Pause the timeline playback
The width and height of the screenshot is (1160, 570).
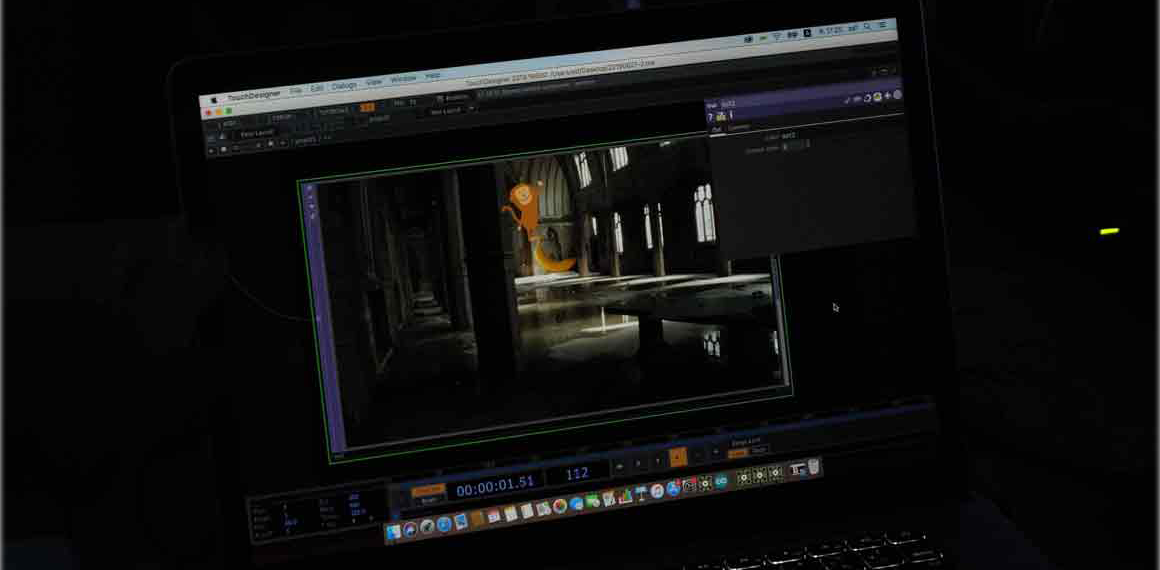[x=638, y=463]
